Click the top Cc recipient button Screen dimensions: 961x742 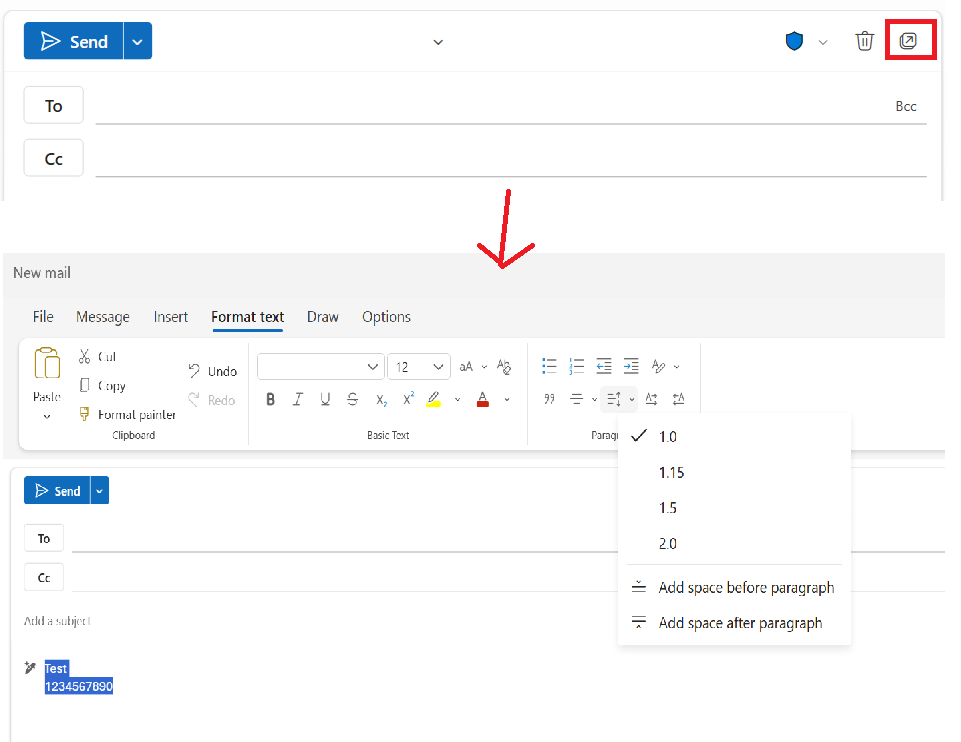click(x=53, y=159)
